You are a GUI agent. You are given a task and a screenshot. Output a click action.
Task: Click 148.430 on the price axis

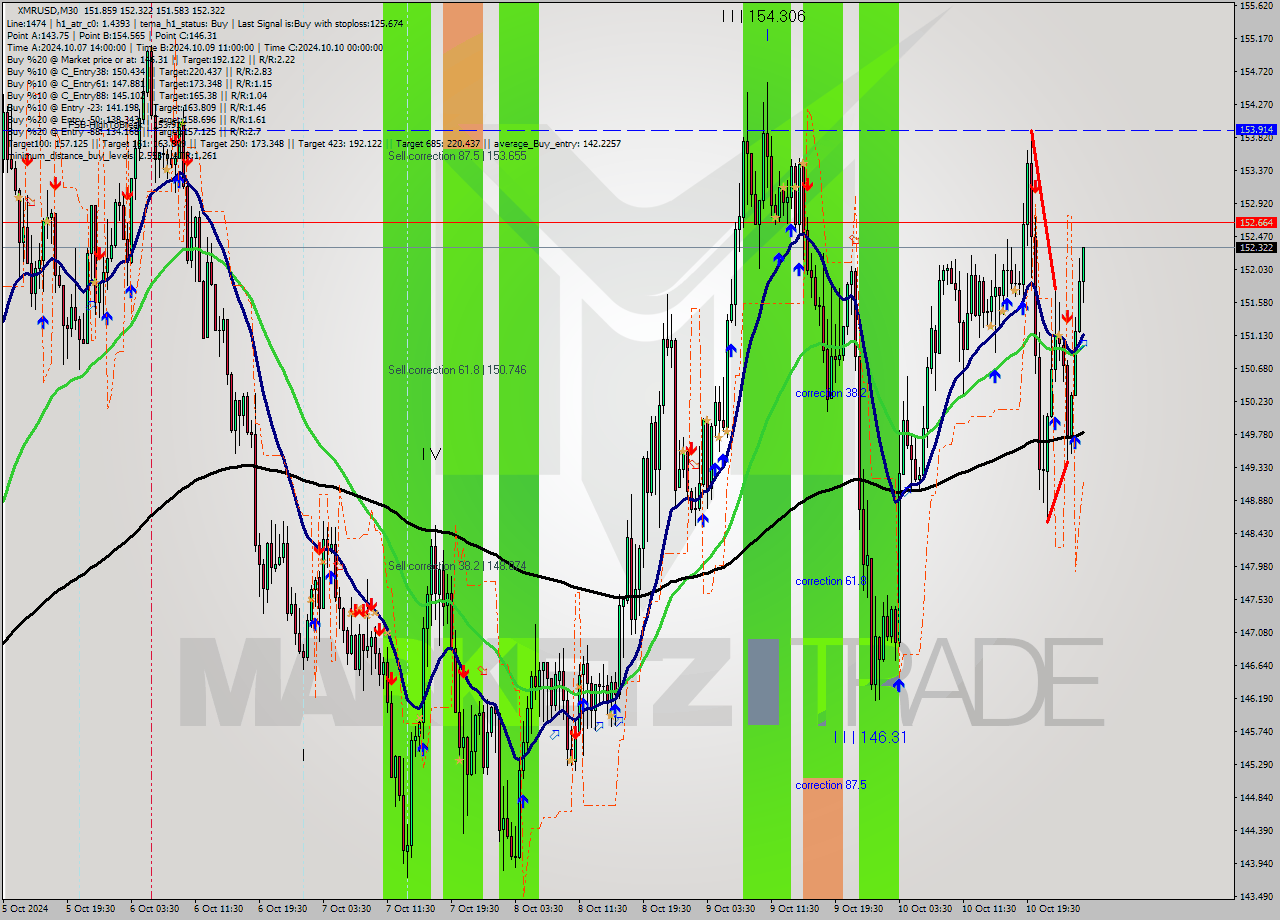[x=1256, y=534]
